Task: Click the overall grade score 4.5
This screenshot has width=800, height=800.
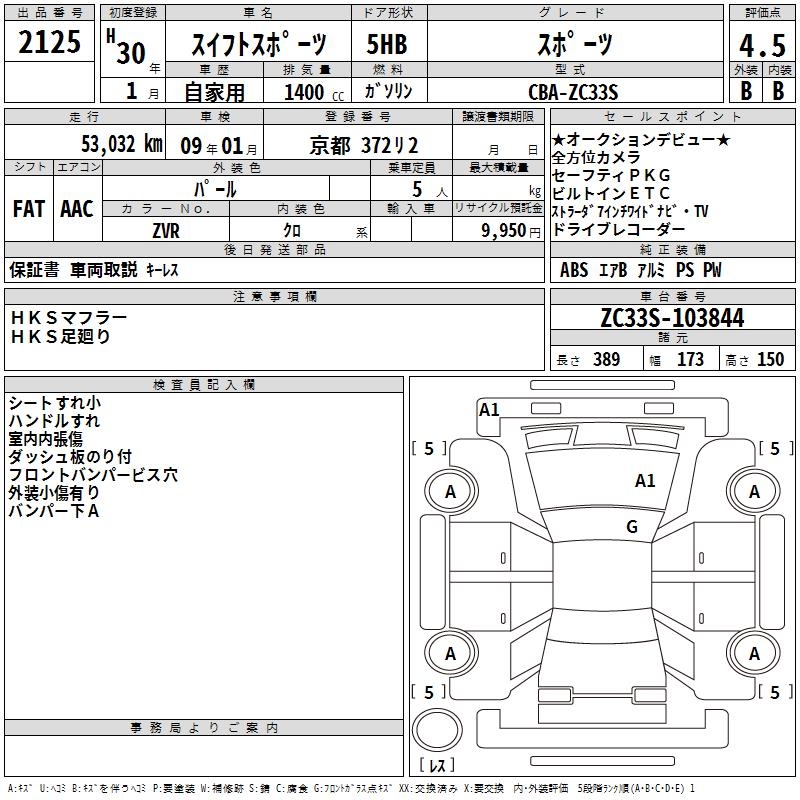Action: pyautogui.click(x=762, y=45)
